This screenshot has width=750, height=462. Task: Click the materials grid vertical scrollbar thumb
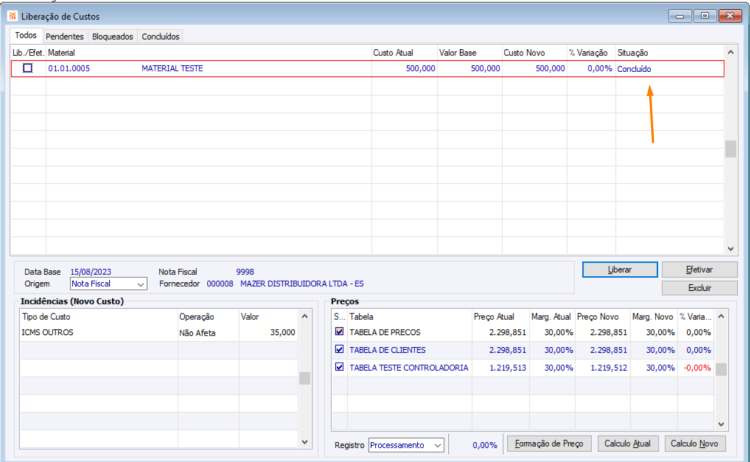click(730, 149)
